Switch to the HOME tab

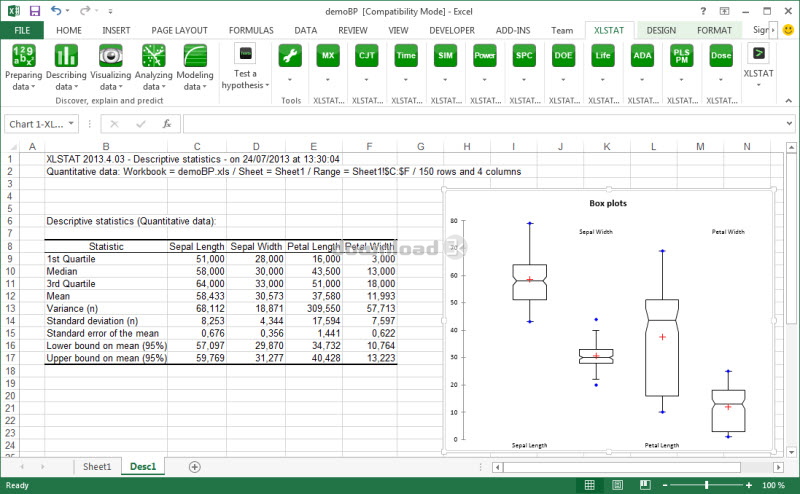click(69, 30)
